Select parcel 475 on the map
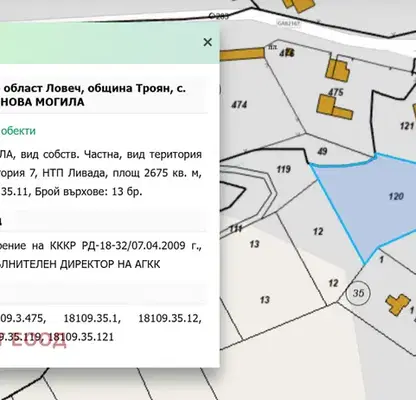Viewport: 416px width, 400px height. click(335, 92)
